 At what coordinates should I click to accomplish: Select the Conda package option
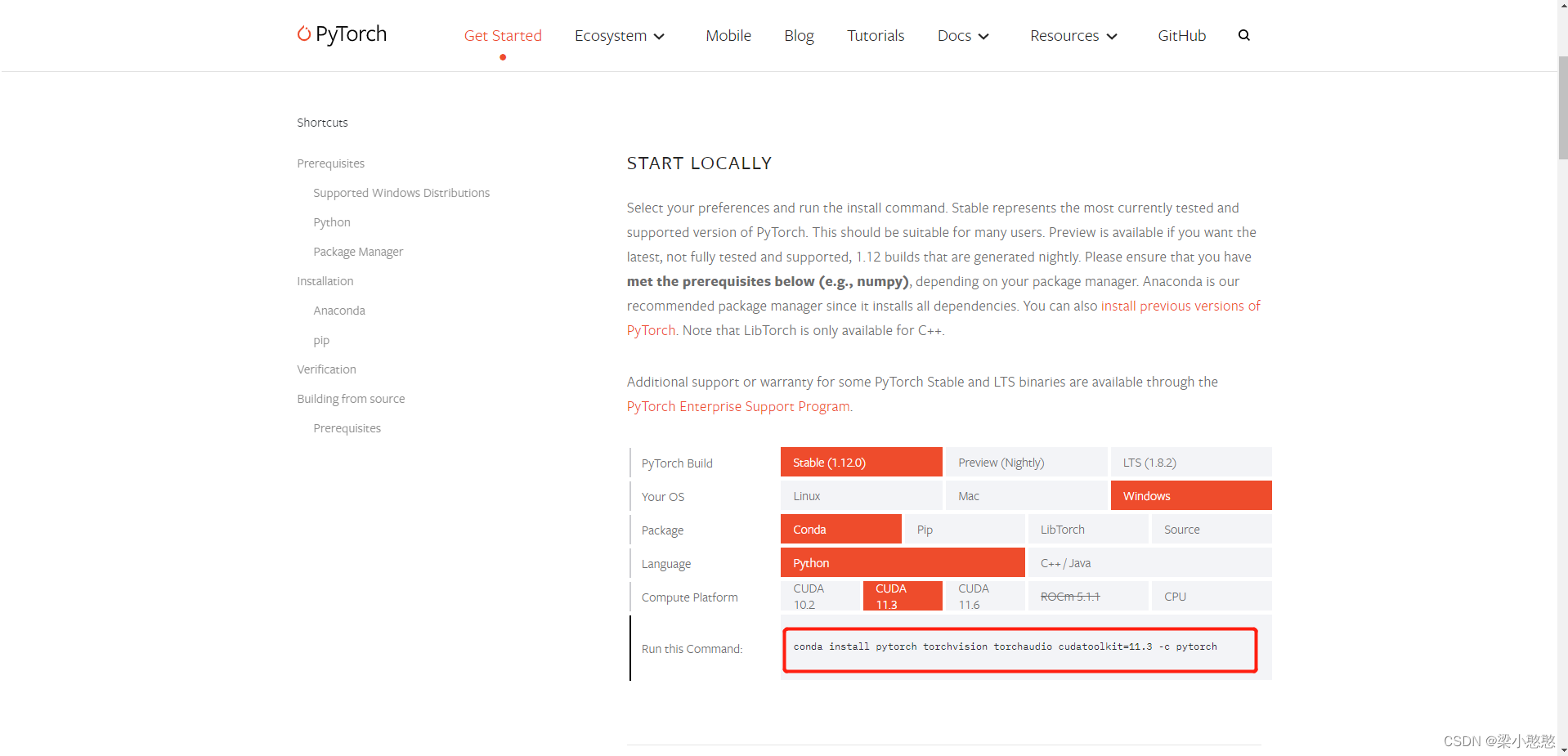pyautogui.click(x=841, y=529)
